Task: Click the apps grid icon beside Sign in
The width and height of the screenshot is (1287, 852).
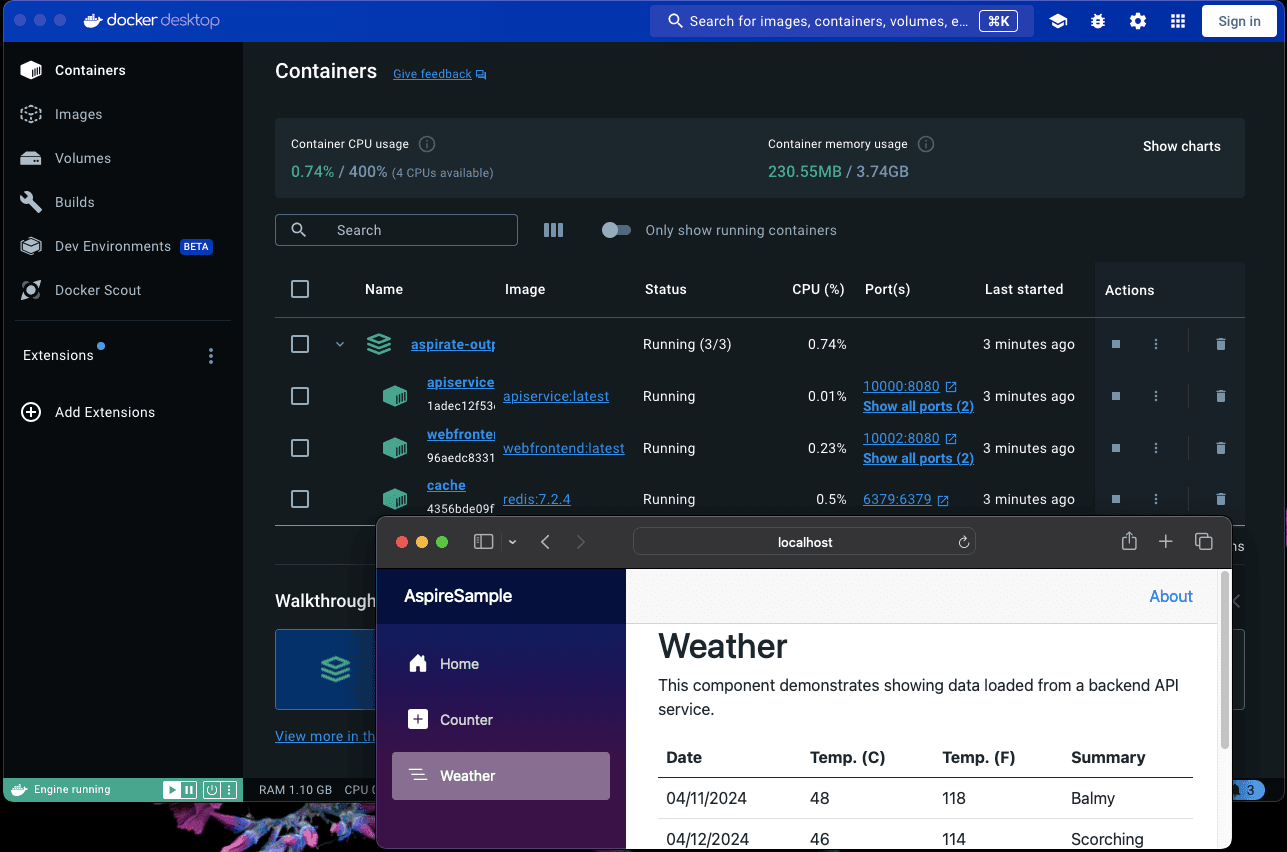Action: pyautogui.click(x=1178, y=21)
